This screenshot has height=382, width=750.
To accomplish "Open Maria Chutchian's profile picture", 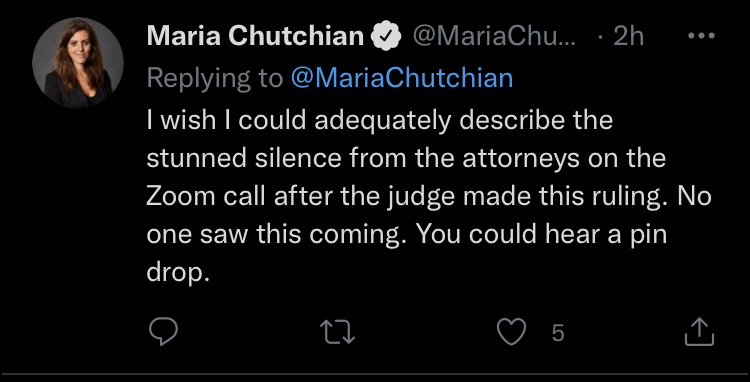I will (78, 63).
